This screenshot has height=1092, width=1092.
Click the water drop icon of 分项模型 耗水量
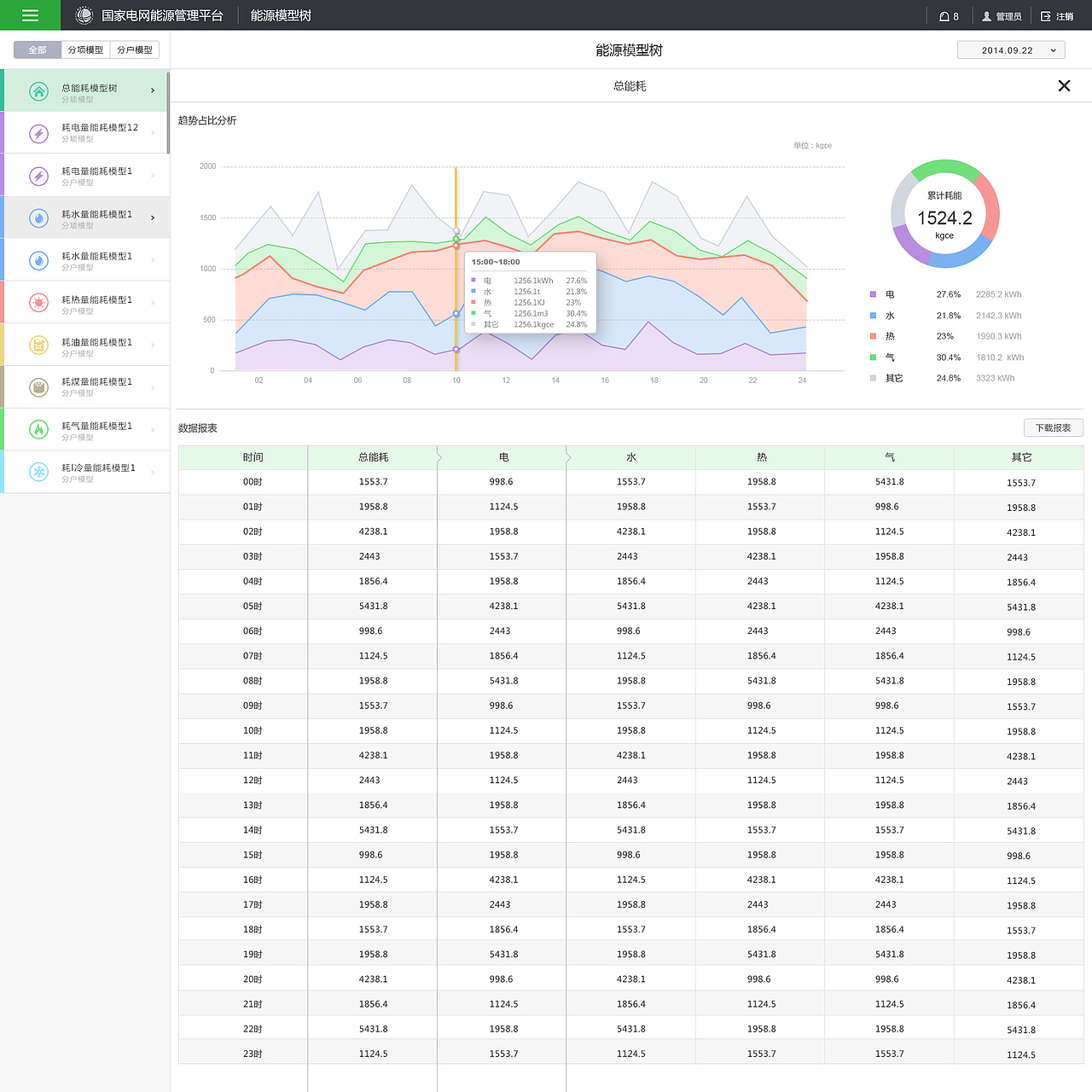tap(39, 218)
